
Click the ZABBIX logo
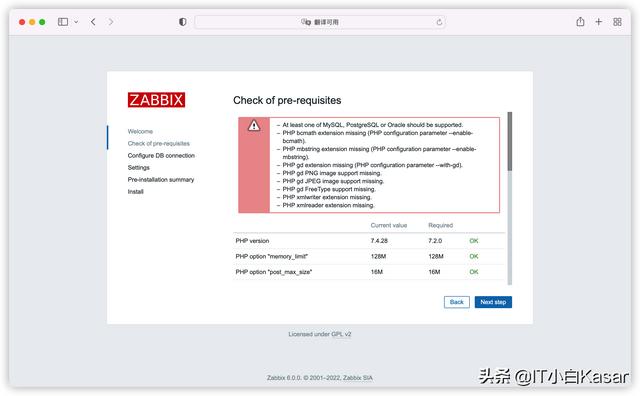pyautogui.click(x=156, y=100)
